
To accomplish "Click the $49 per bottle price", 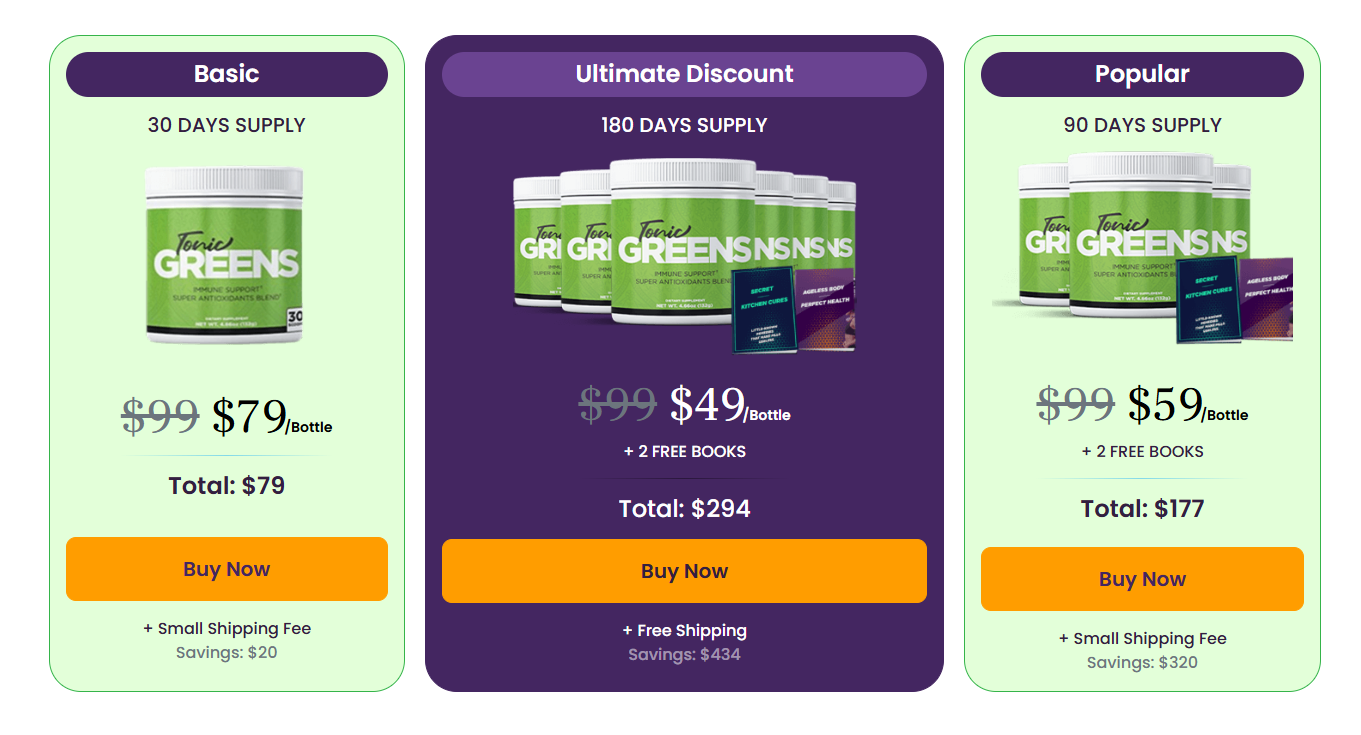I will click(708, 405).
